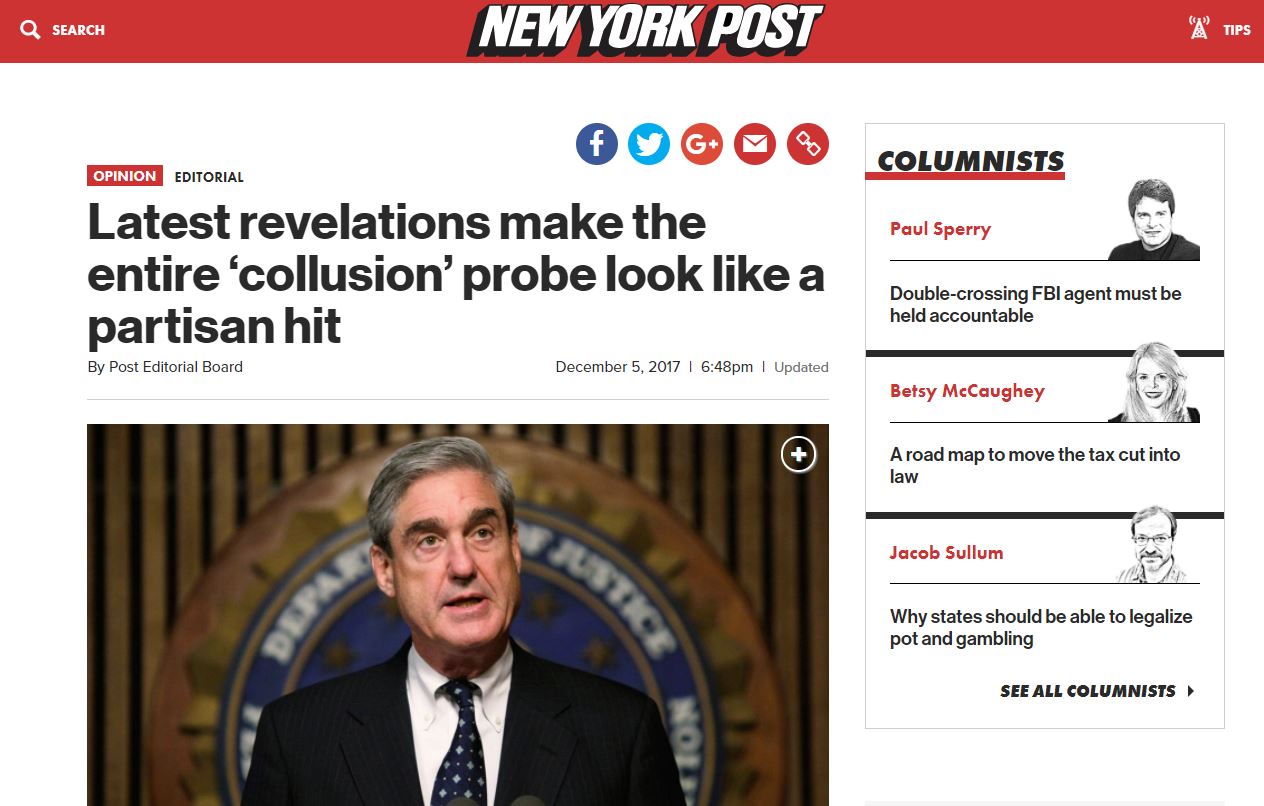Open search via magnifying glass icon
This screenshot has height=806, width=1264.
pos(30,30)
